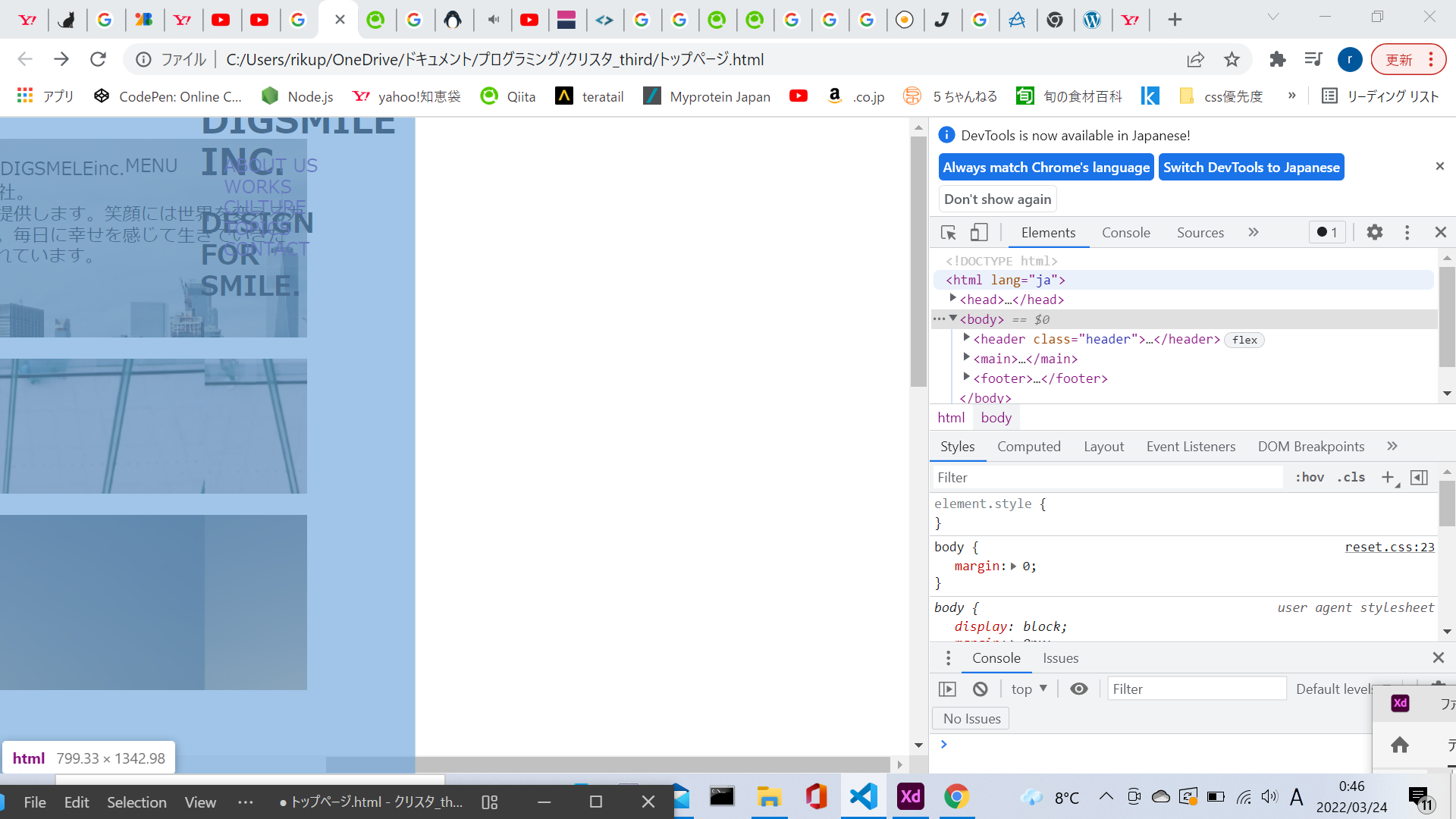1456x819 pixels.
Task: Toggle the inspect element icon
Action: [947, 232]
